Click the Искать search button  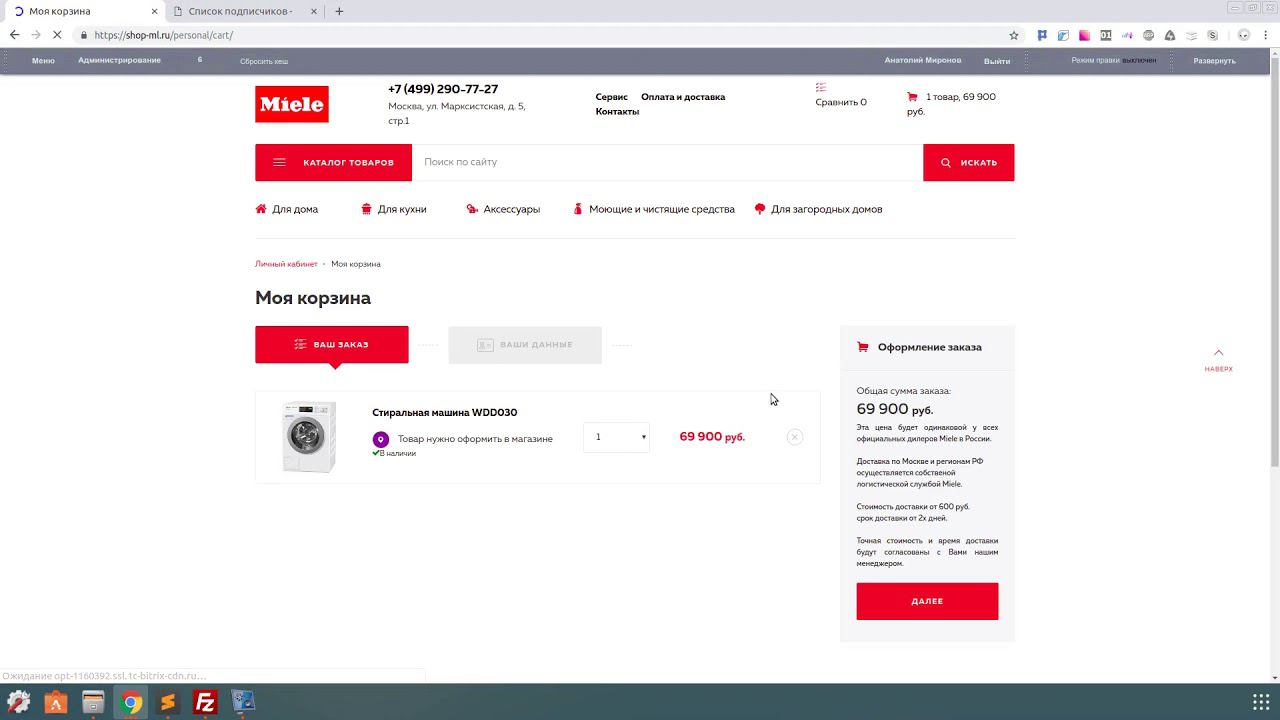click(968, 163)
